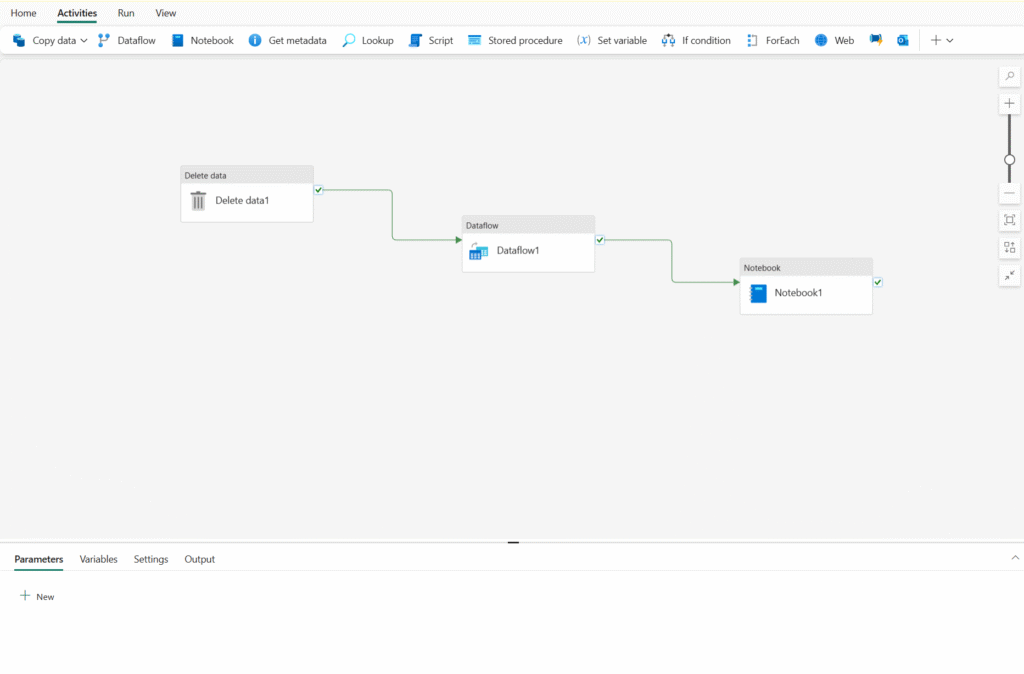The height and width of the screenshot is (674, 1024).
Task: Open the more activities plus menu
Action: pos(942,40)
